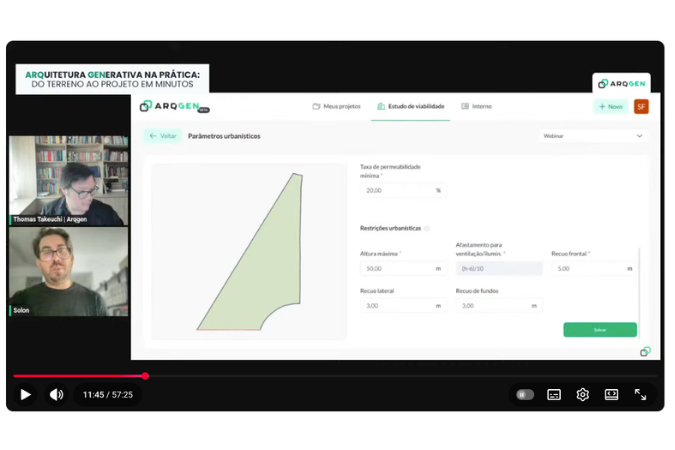The width and height of the screenshot is (675, 450).
Task: Click the Afastamento (h-6)/10 field
Action: [x=499, y=269]
